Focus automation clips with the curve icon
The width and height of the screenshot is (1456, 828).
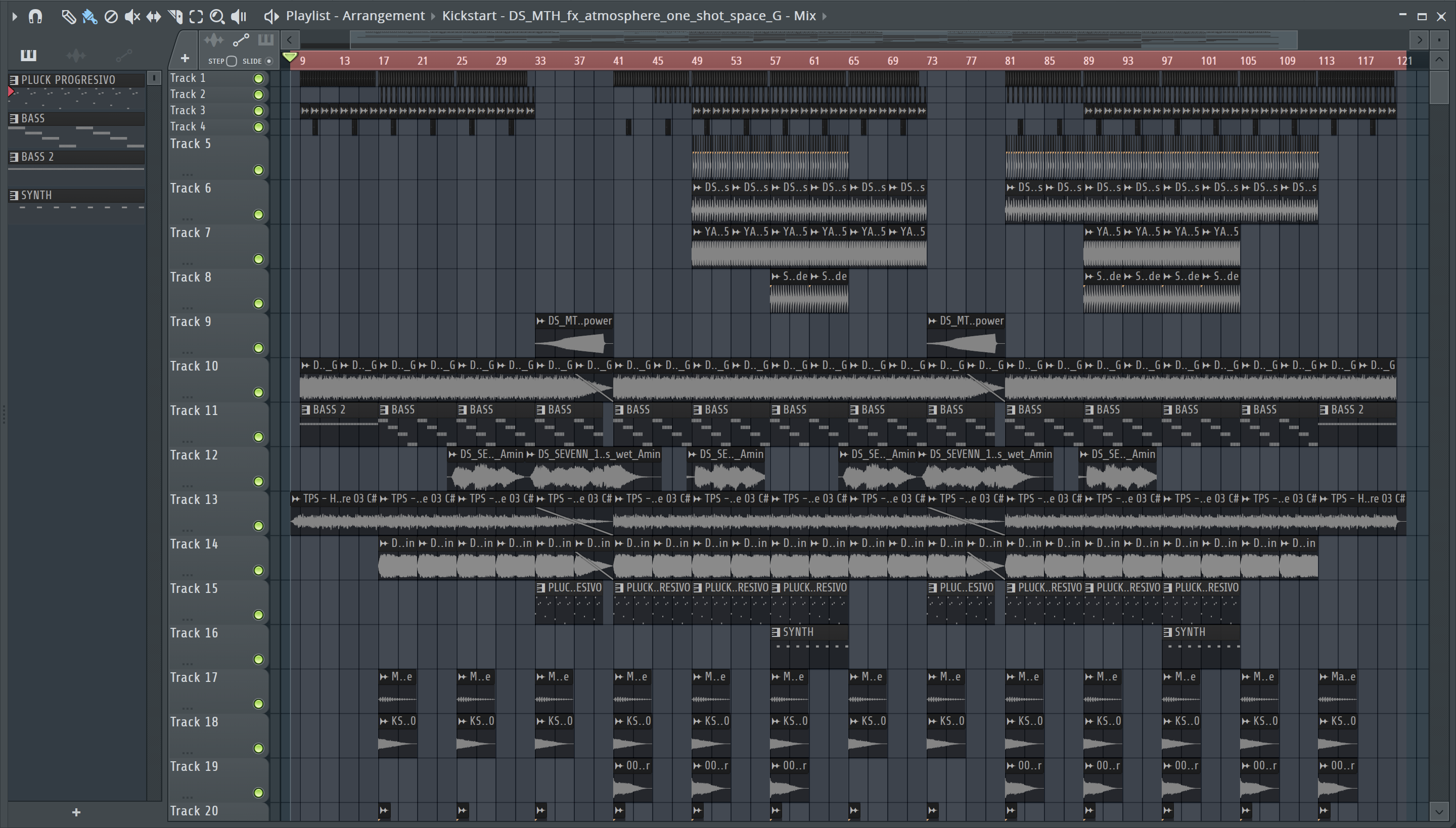point(241,40)
